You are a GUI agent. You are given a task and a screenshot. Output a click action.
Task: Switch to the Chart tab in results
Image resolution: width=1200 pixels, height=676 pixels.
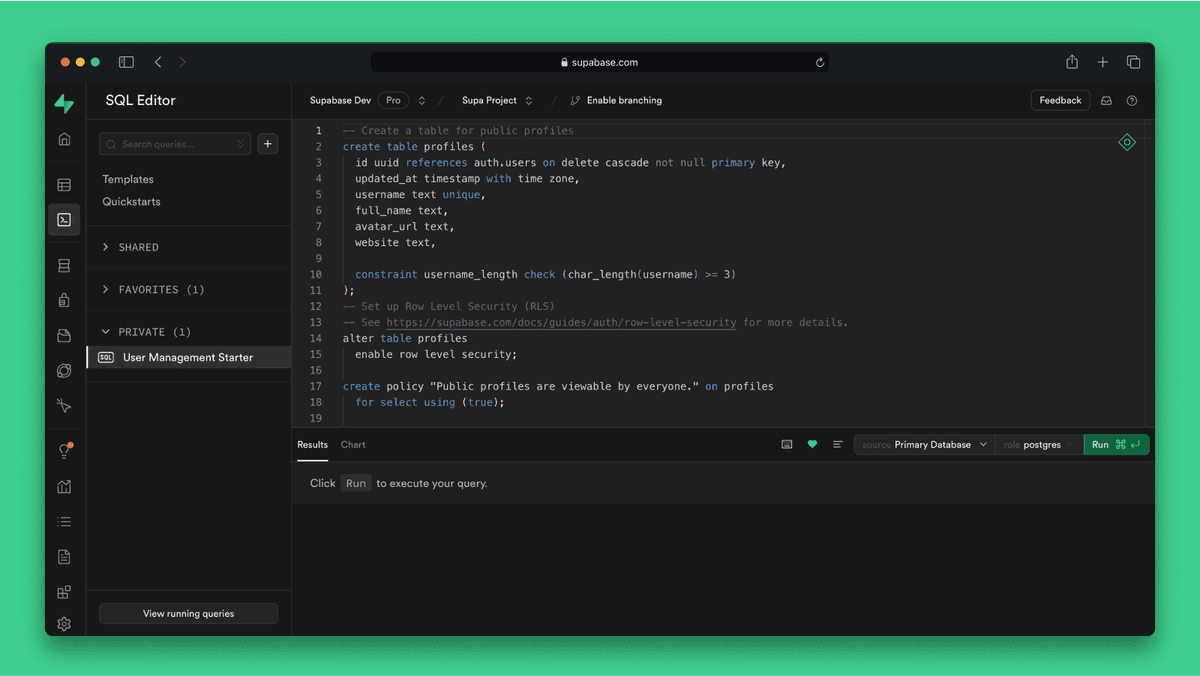coord(353,444)
